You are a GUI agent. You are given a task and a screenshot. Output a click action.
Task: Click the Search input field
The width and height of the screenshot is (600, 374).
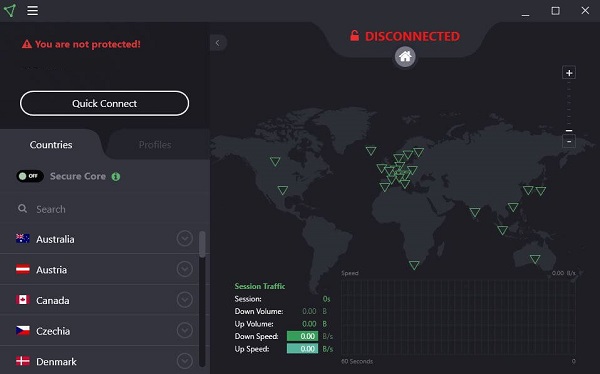[x=103, y=209]
